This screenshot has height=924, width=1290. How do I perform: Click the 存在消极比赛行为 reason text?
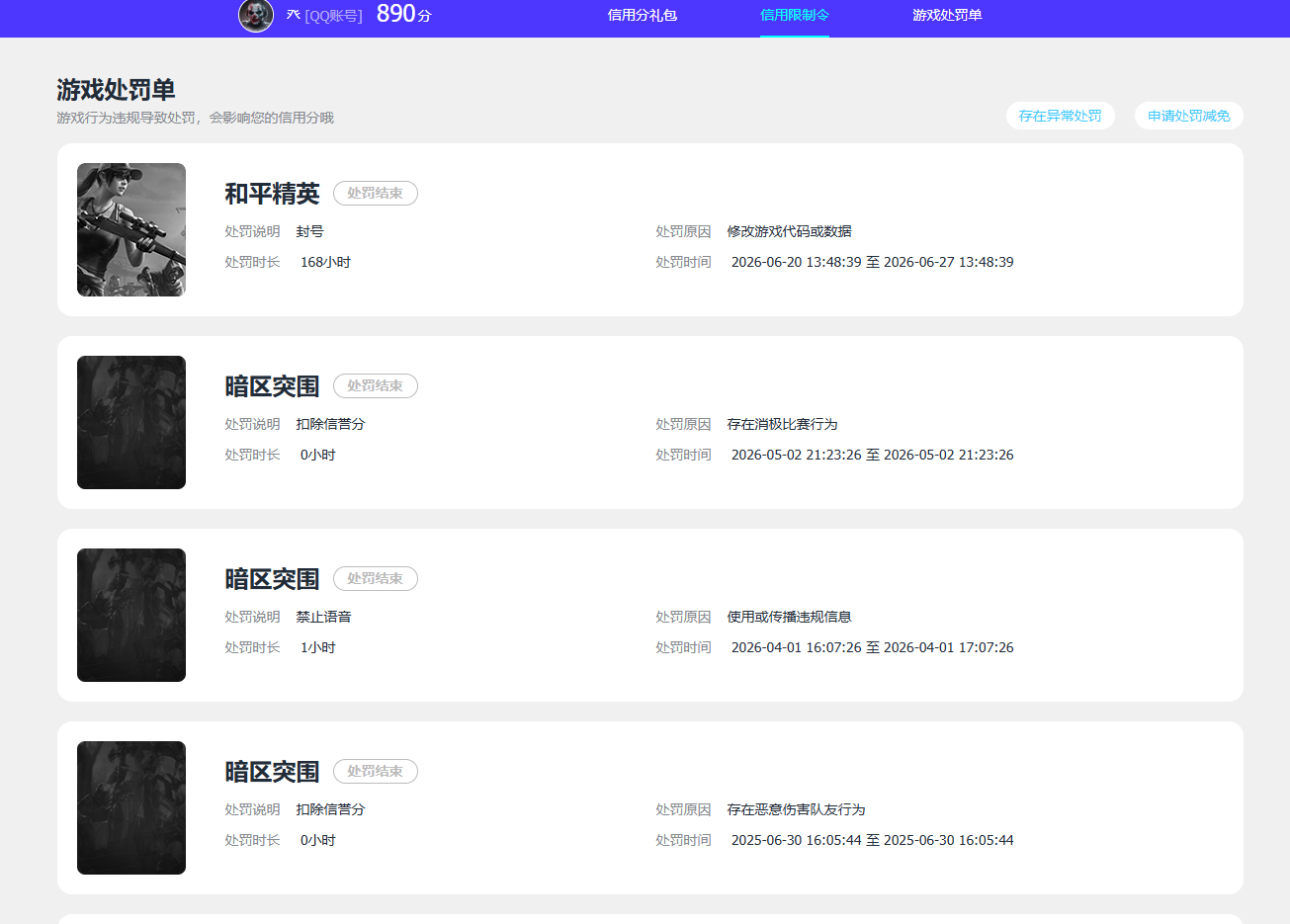click(x=782, y=424)
